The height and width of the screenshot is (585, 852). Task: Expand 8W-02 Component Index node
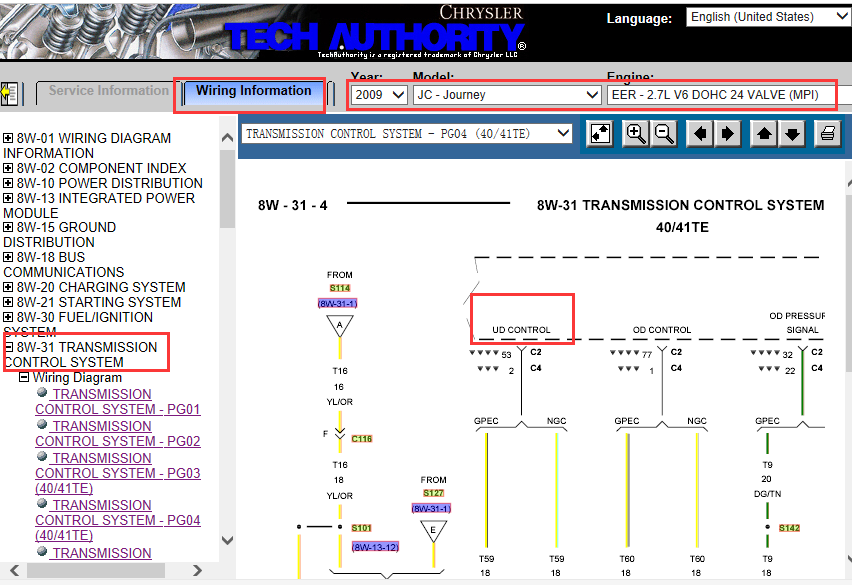[8, 168]
